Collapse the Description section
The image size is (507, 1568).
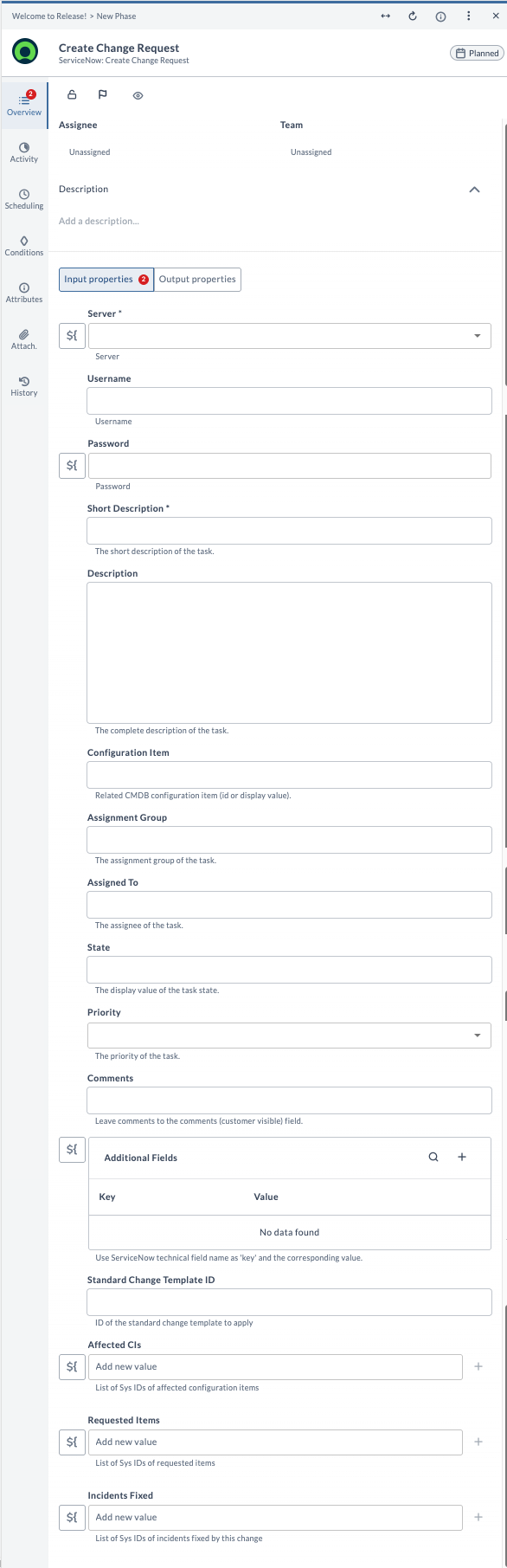pos(474,189)
